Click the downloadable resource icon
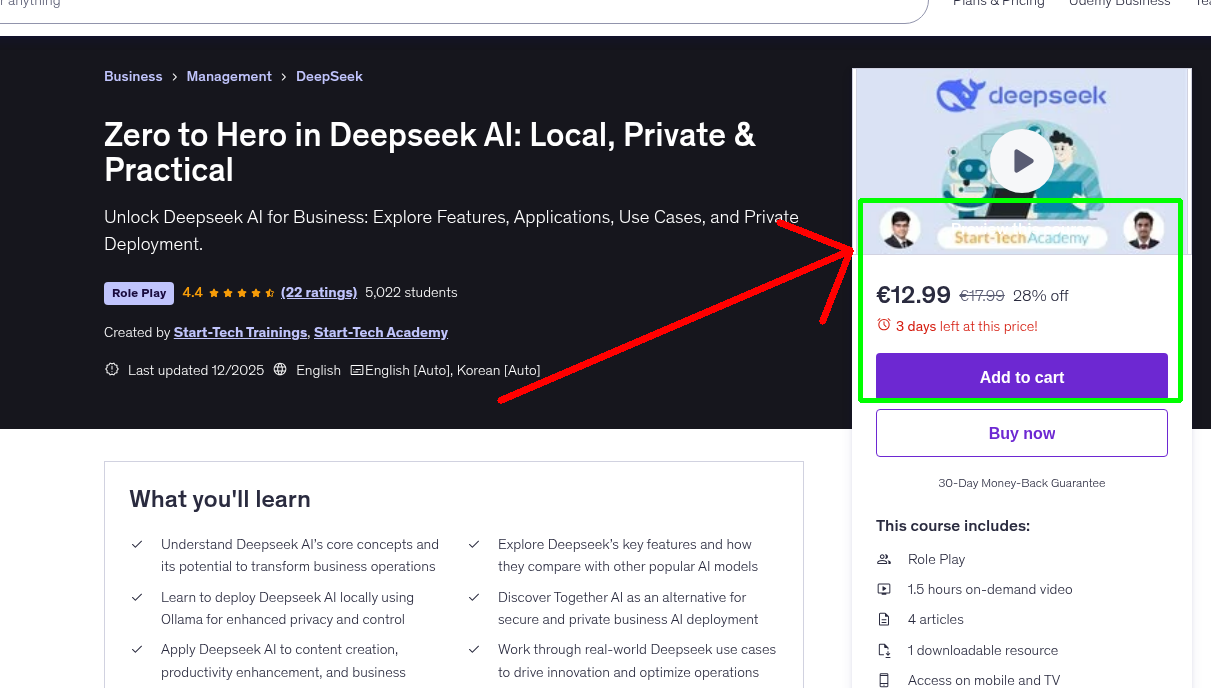1211x688 pixels. coord(884,650)
